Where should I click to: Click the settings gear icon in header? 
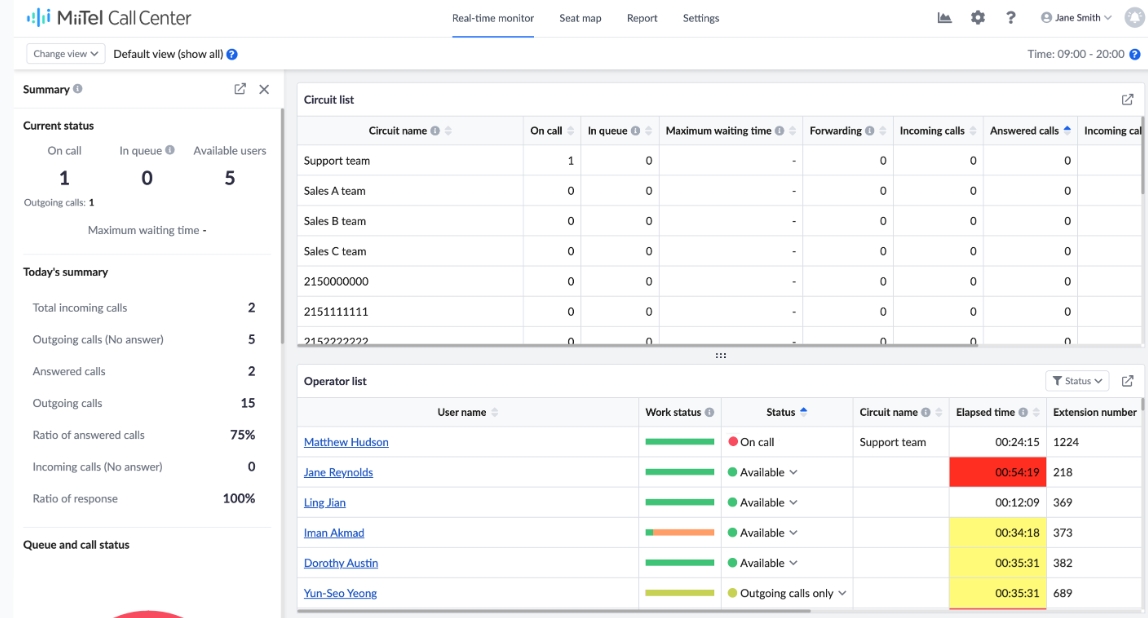coord(978,18)
